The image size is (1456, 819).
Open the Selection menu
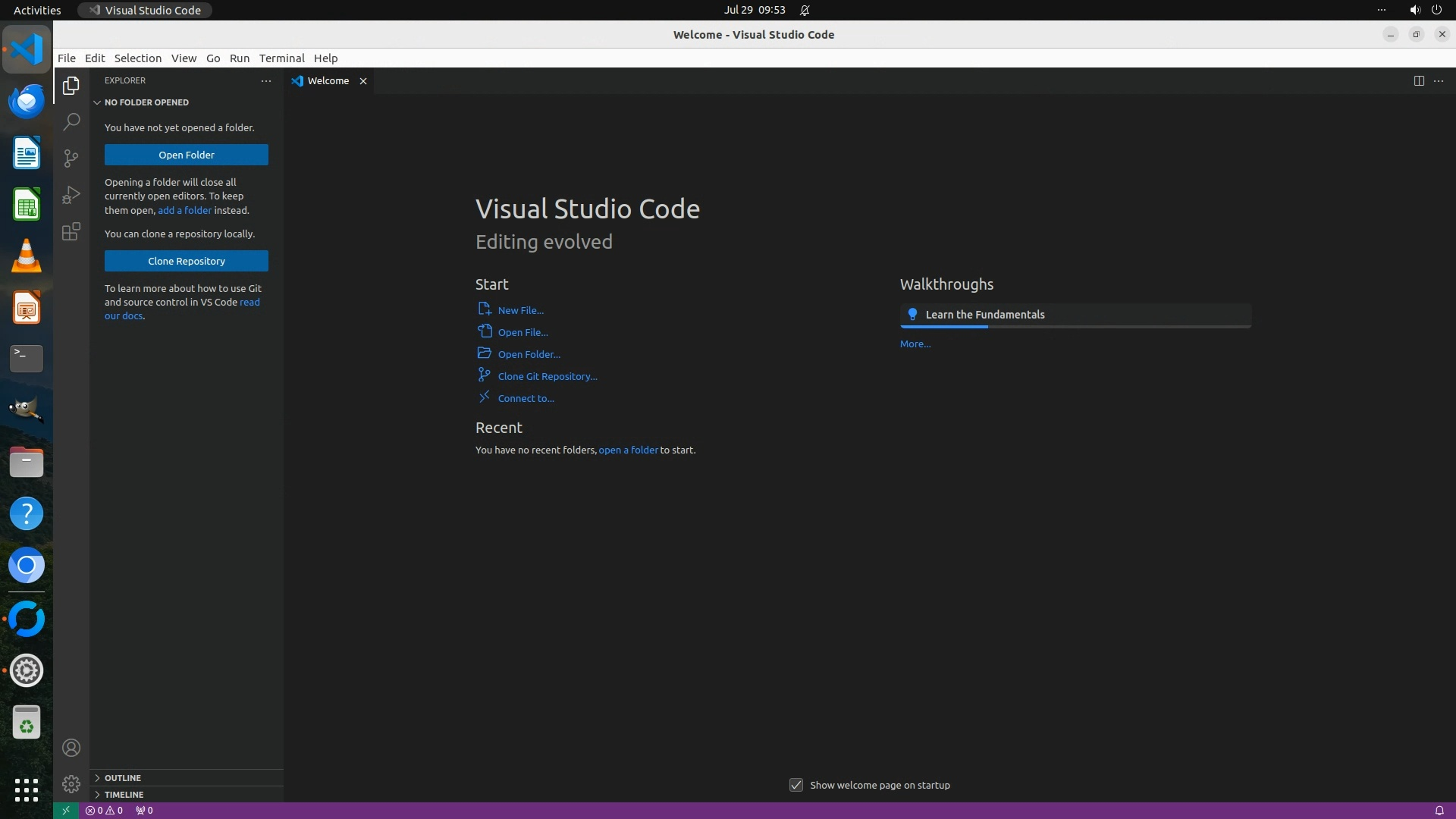(137, 58)
